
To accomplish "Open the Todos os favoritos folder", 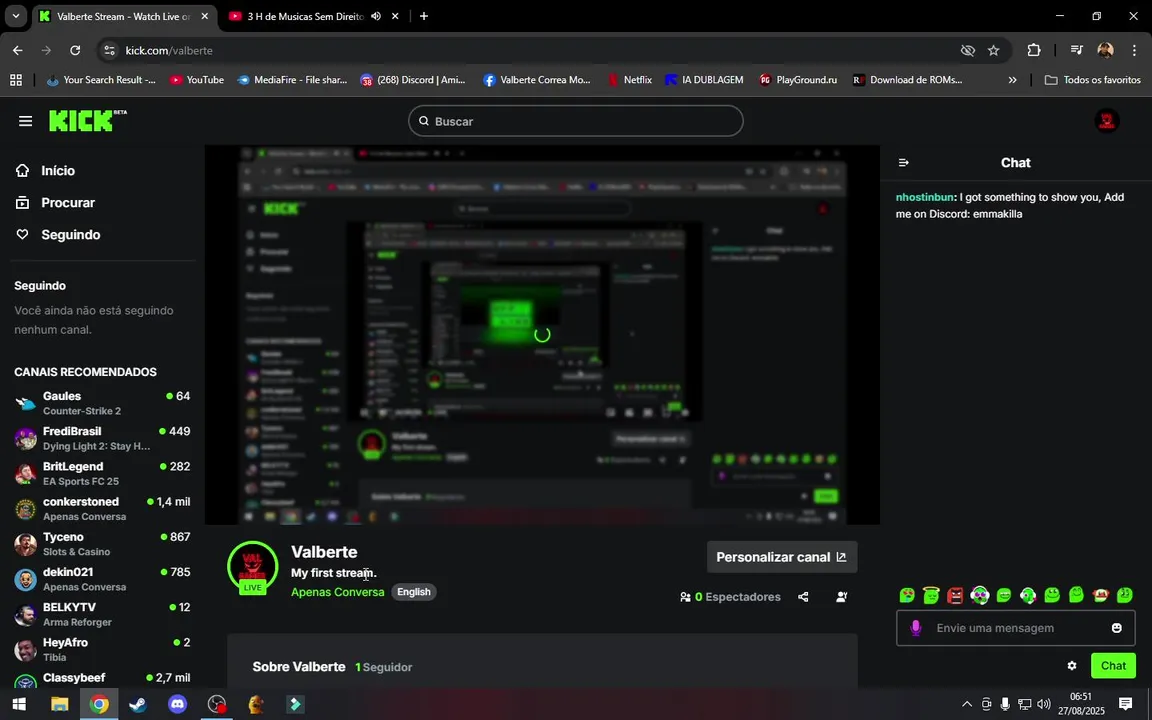I will pyautogui.click(x=1092, y=80).
